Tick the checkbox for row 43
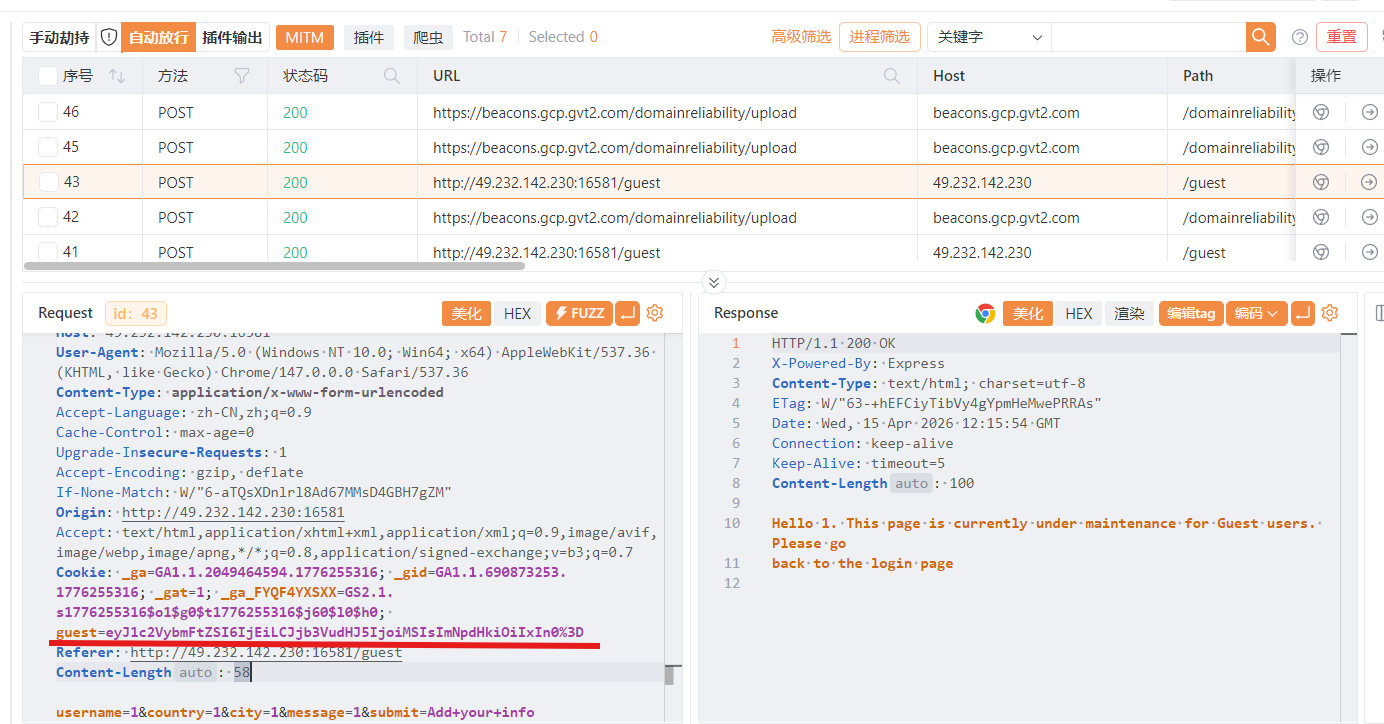 48,182
